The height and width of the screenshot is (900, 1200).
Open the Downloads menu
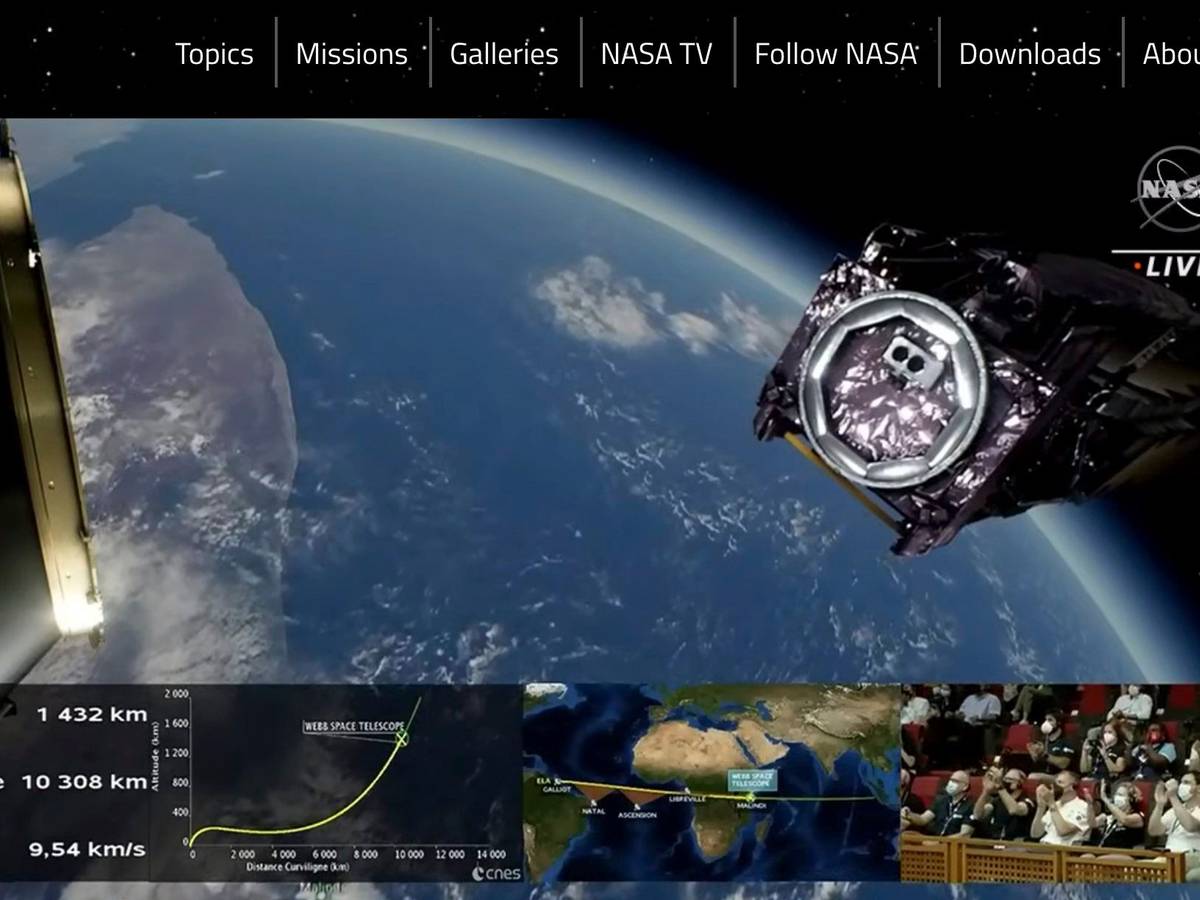[1029, 54]
